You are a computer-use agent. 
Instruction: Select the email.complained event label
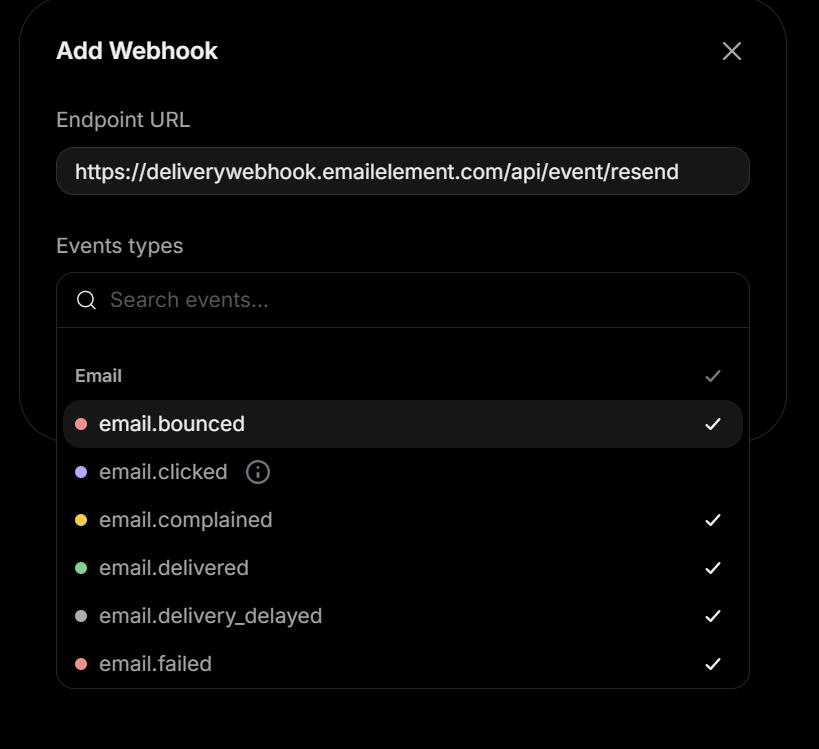(185, 520)
